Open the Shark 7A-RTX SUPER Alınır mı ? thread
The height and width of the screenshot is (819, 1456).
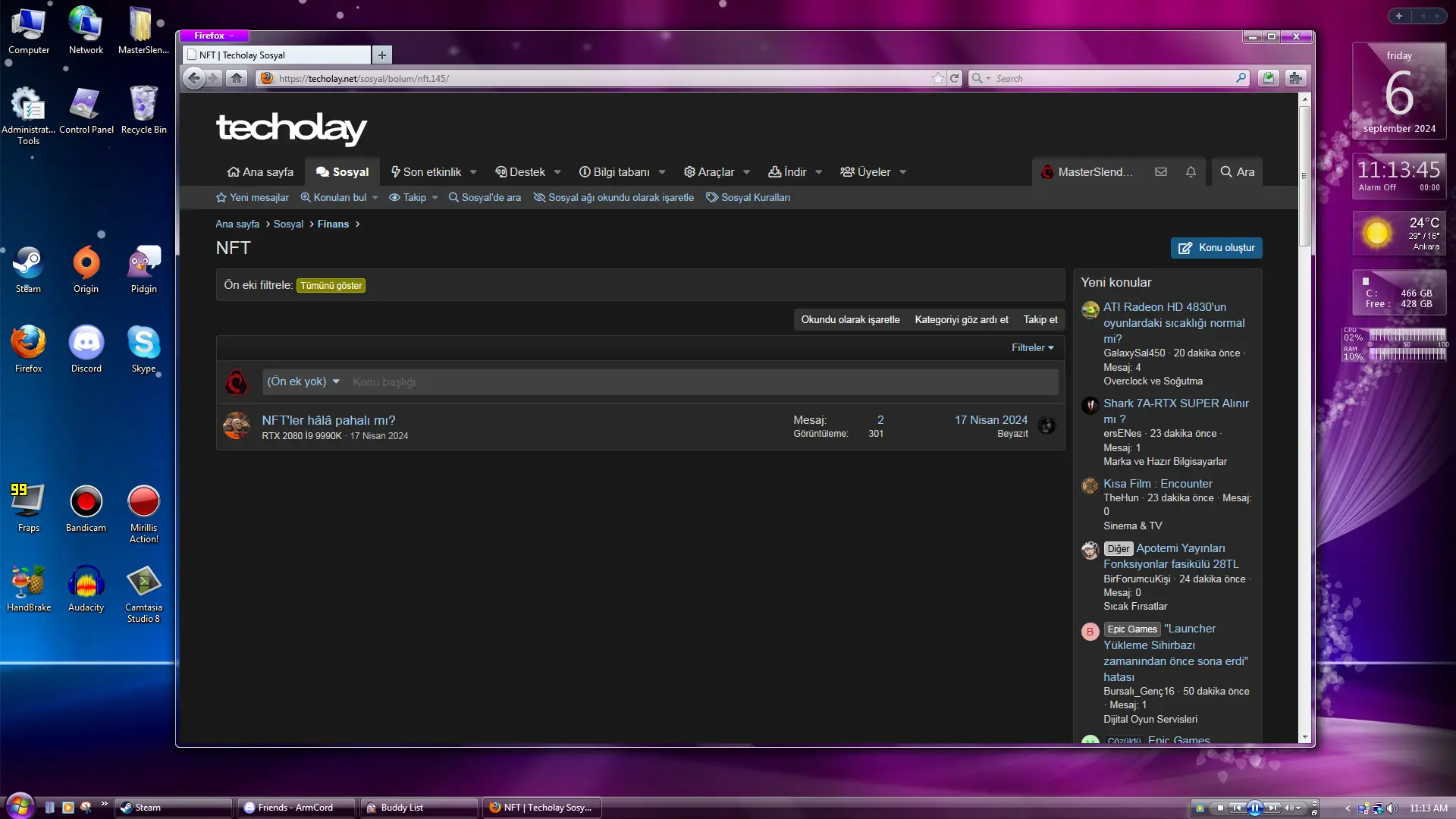(x=1175, y=411)
